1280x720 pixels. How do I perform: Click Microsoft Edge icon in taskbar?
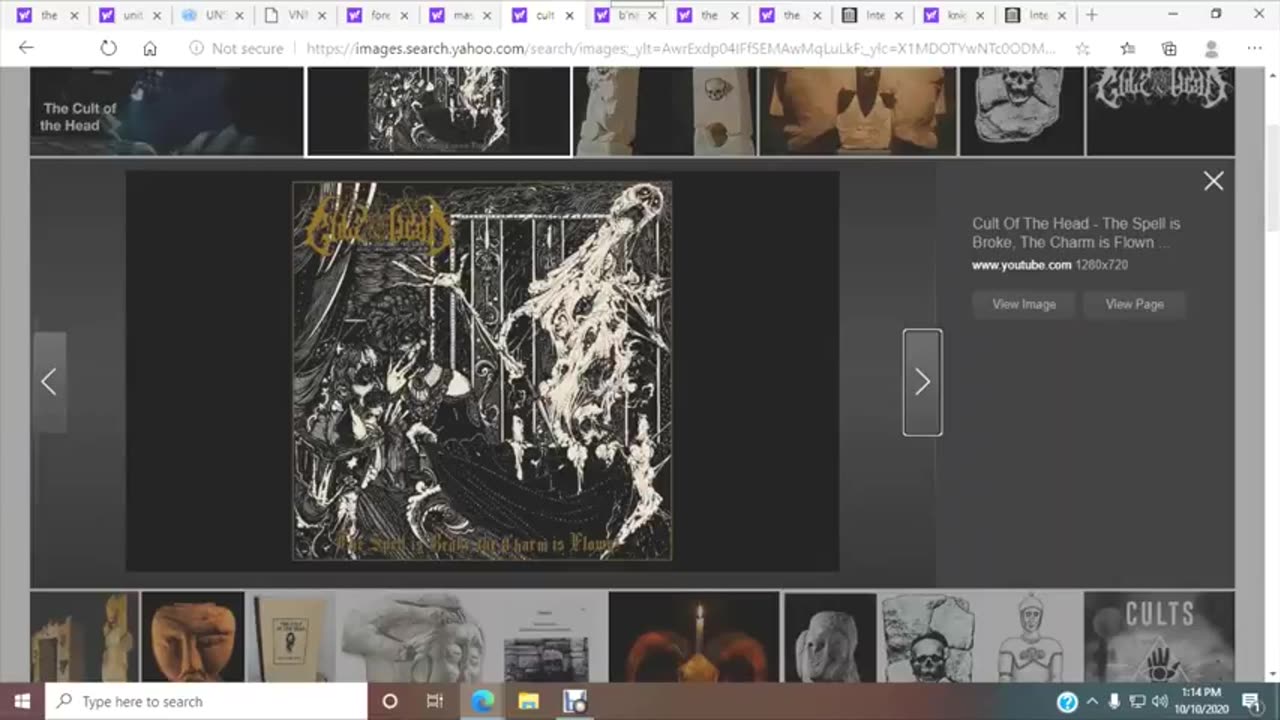point(482,701)
